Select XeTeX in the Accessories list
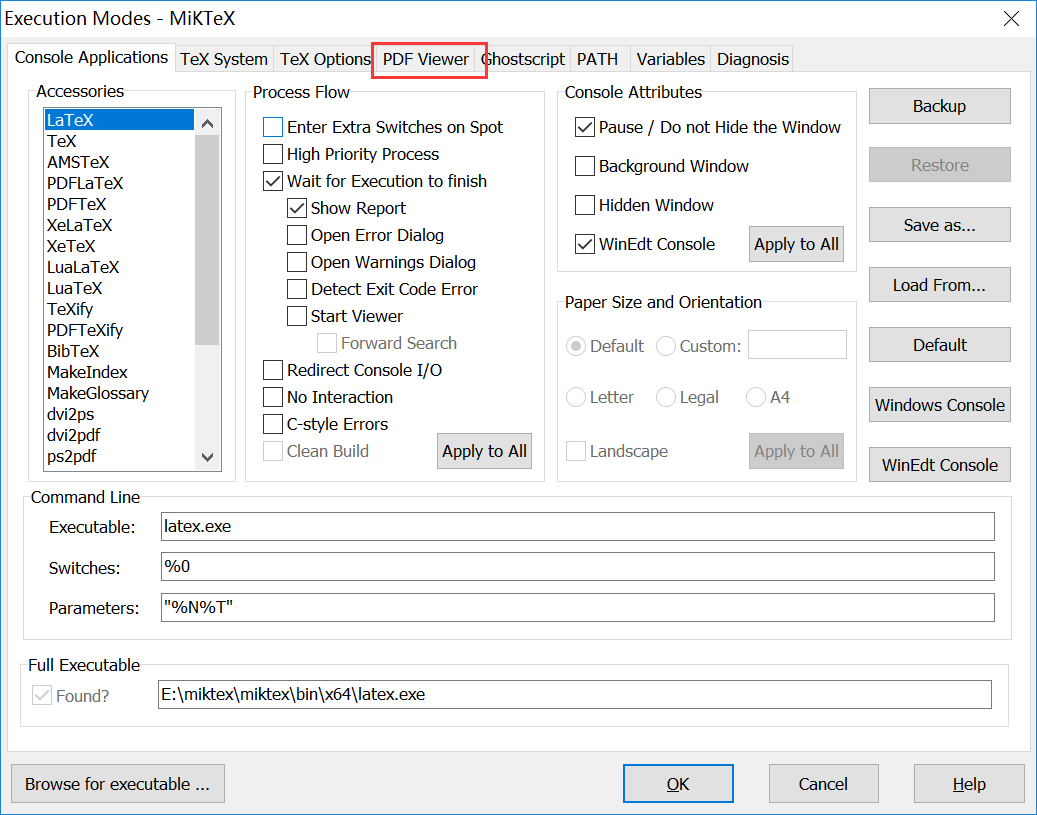This screenshot has width=1037, height=815. (119, 246)
